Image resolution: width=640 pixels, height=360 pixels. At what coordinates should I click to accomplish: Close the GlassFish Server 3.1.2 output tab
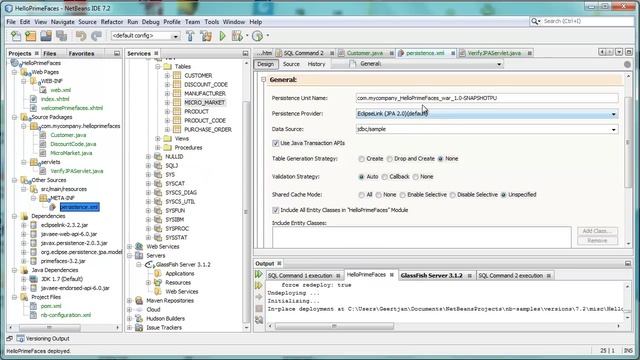(x=469, y=276)
